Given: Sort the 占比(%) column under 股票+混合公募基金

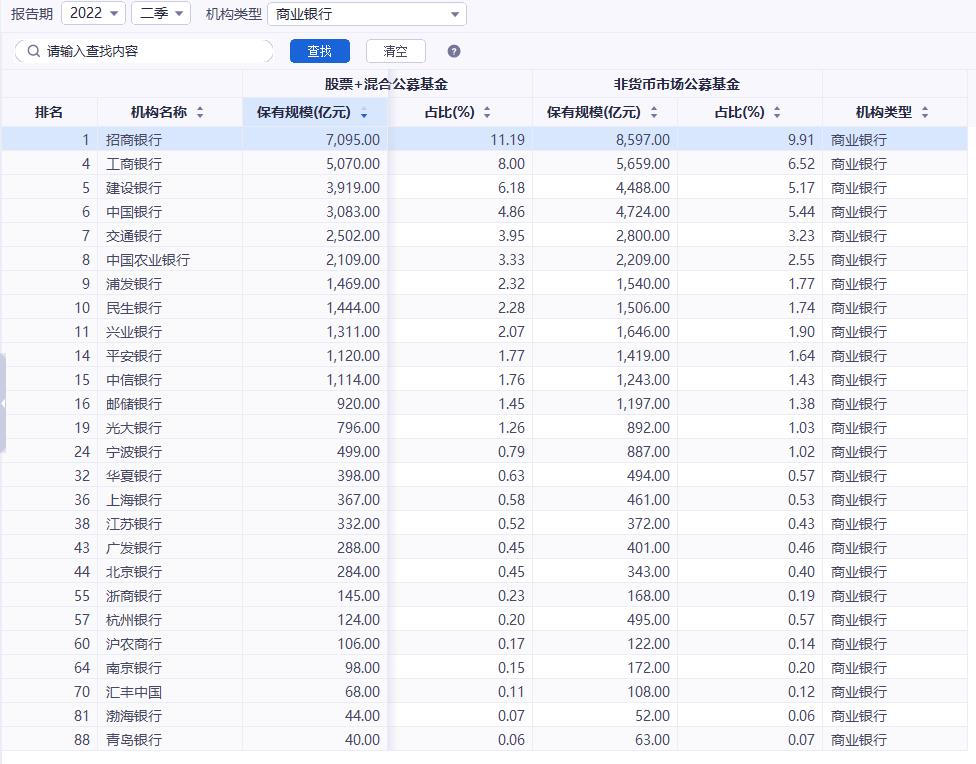Looking at the screenshot, I should coord(487,113).
